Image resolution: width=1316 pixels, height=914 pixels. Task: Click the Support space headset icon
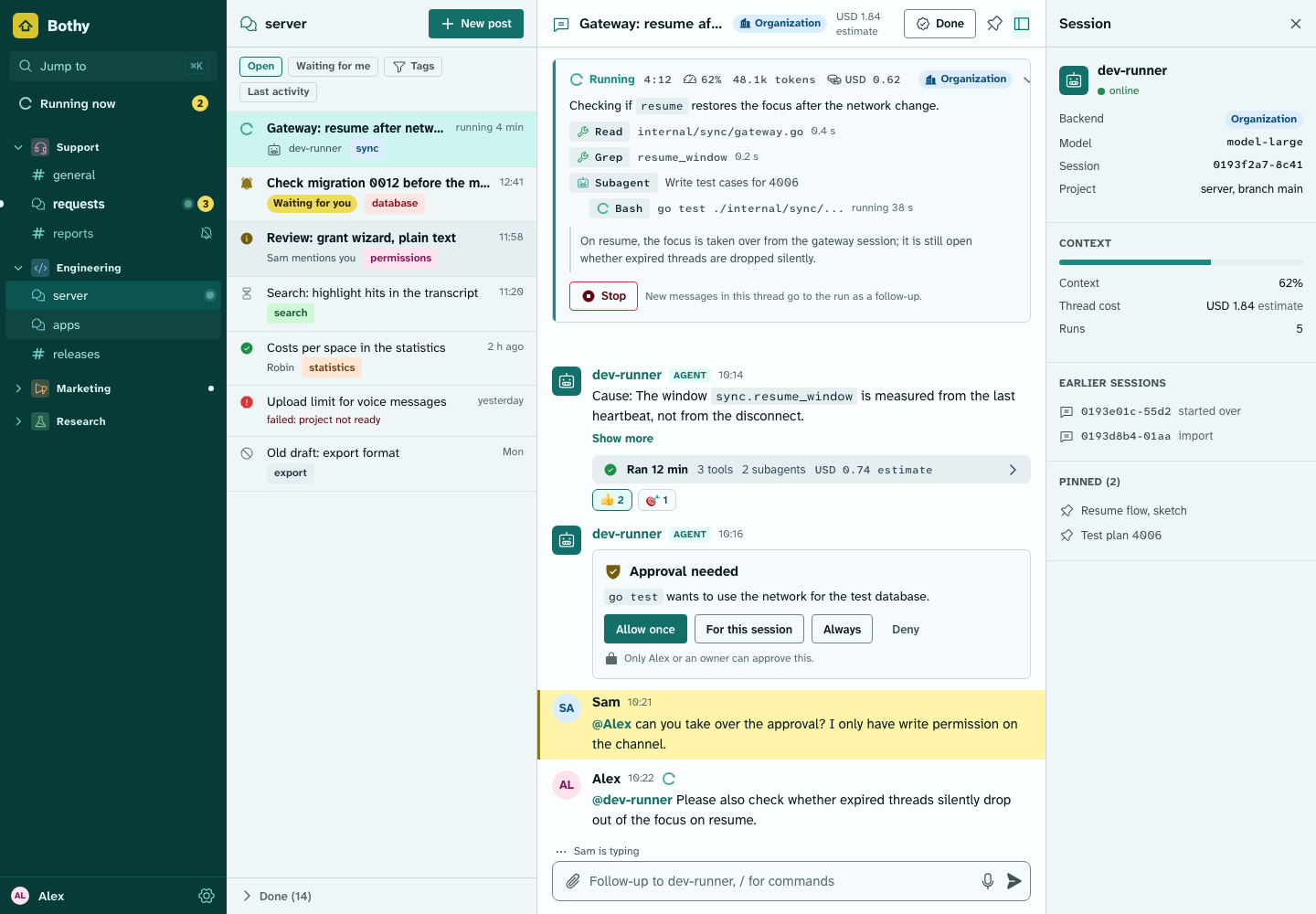[x=40, y=147]
